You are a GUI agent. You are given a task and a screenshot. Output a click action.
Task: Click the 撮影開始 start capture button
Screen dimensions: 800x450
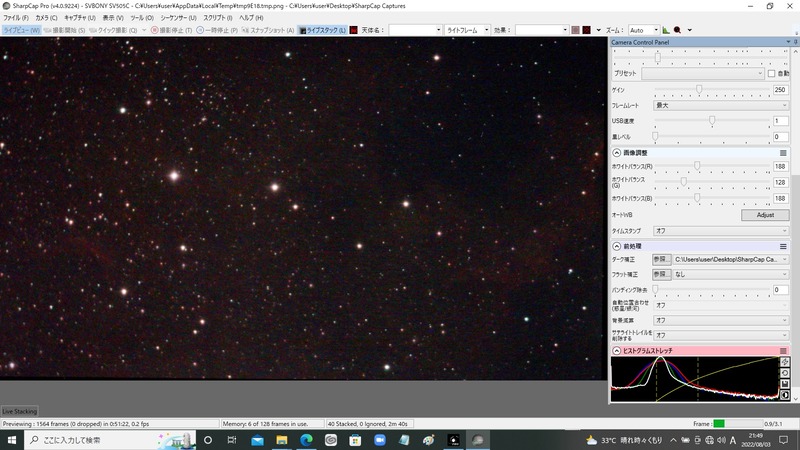pos(65,30)
